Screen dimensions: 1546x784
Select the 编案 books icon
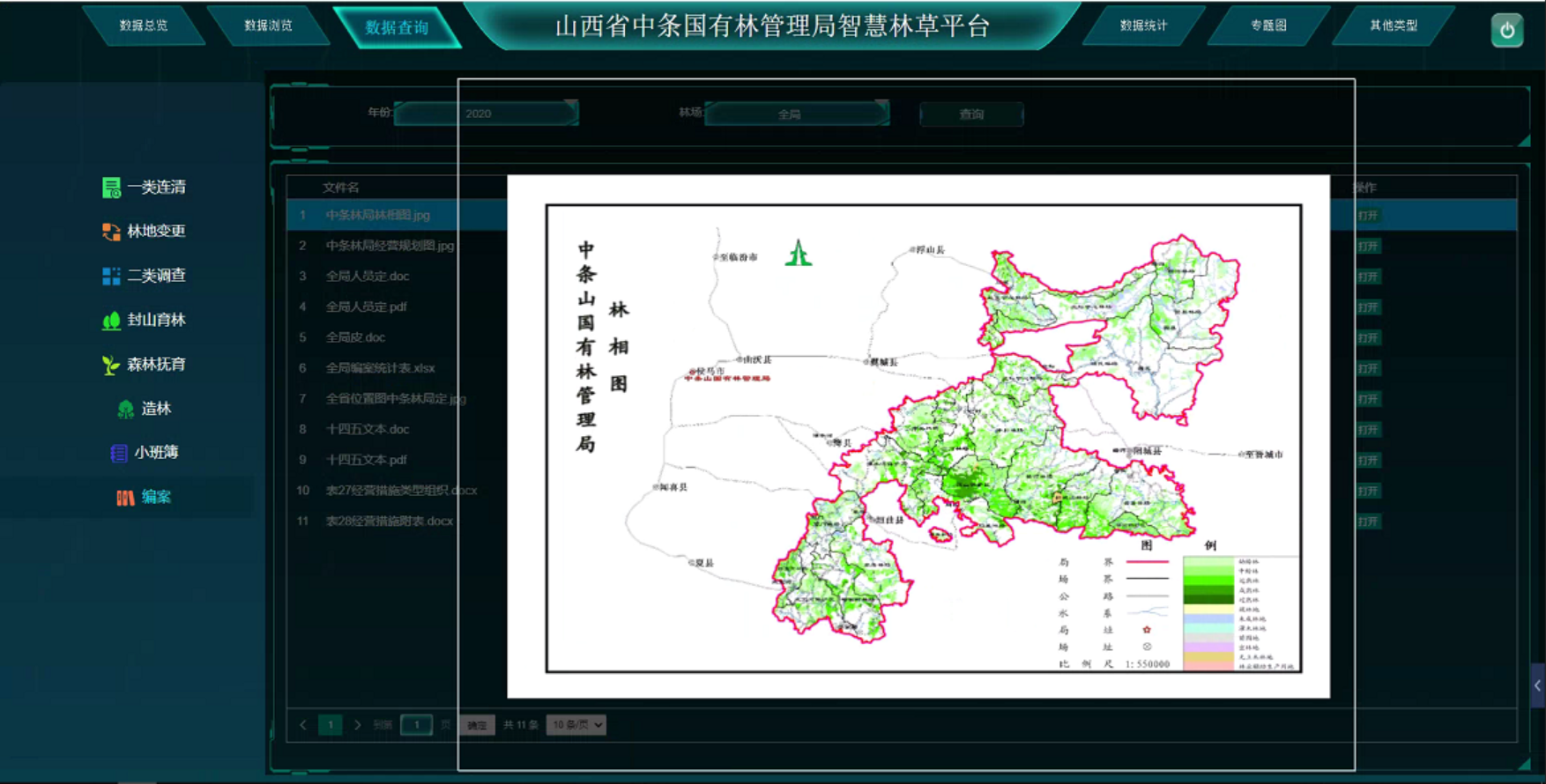125,498
